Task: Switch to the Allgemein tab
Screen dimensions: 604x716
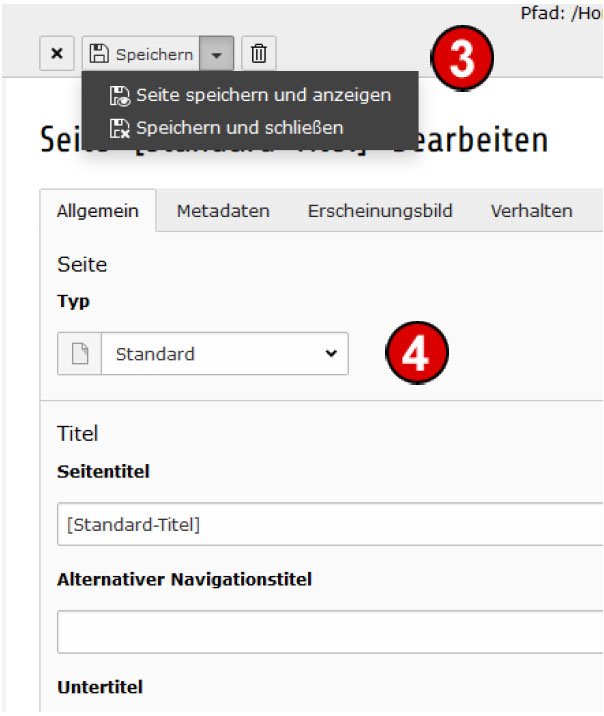Action: 98,211
